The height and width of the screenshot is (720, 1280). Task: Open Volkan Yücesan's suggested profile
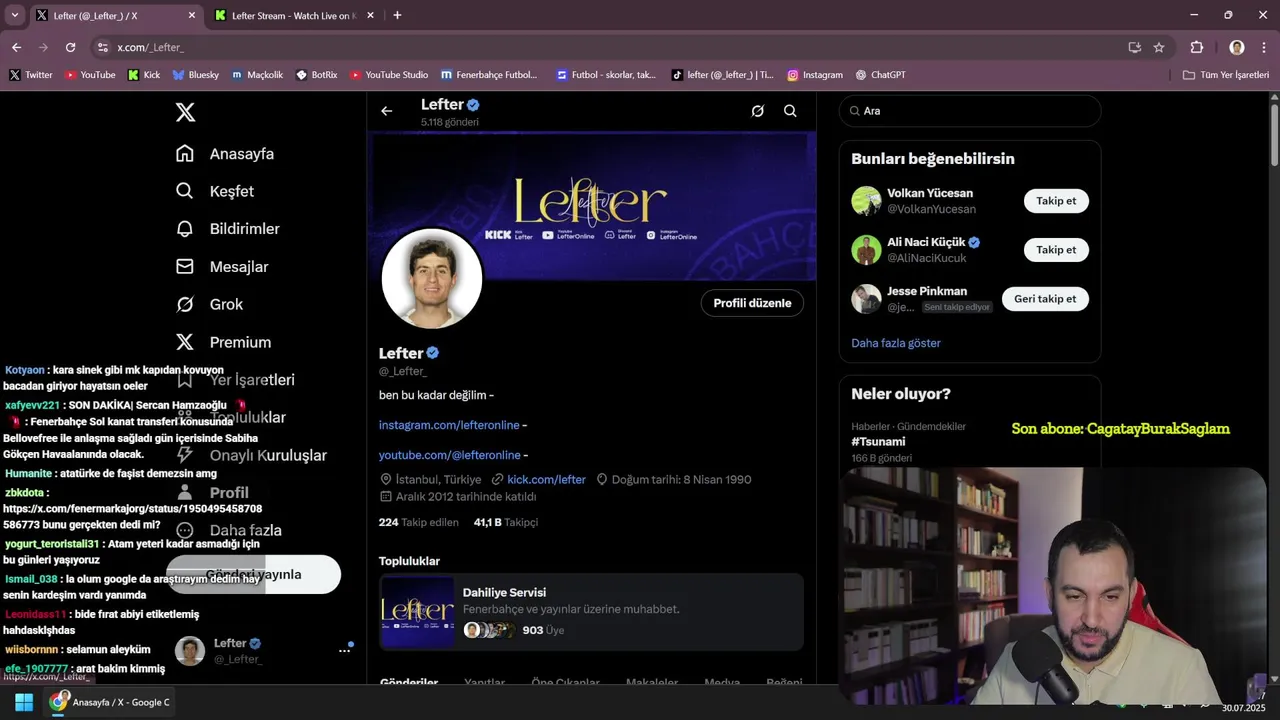point(930,193)
